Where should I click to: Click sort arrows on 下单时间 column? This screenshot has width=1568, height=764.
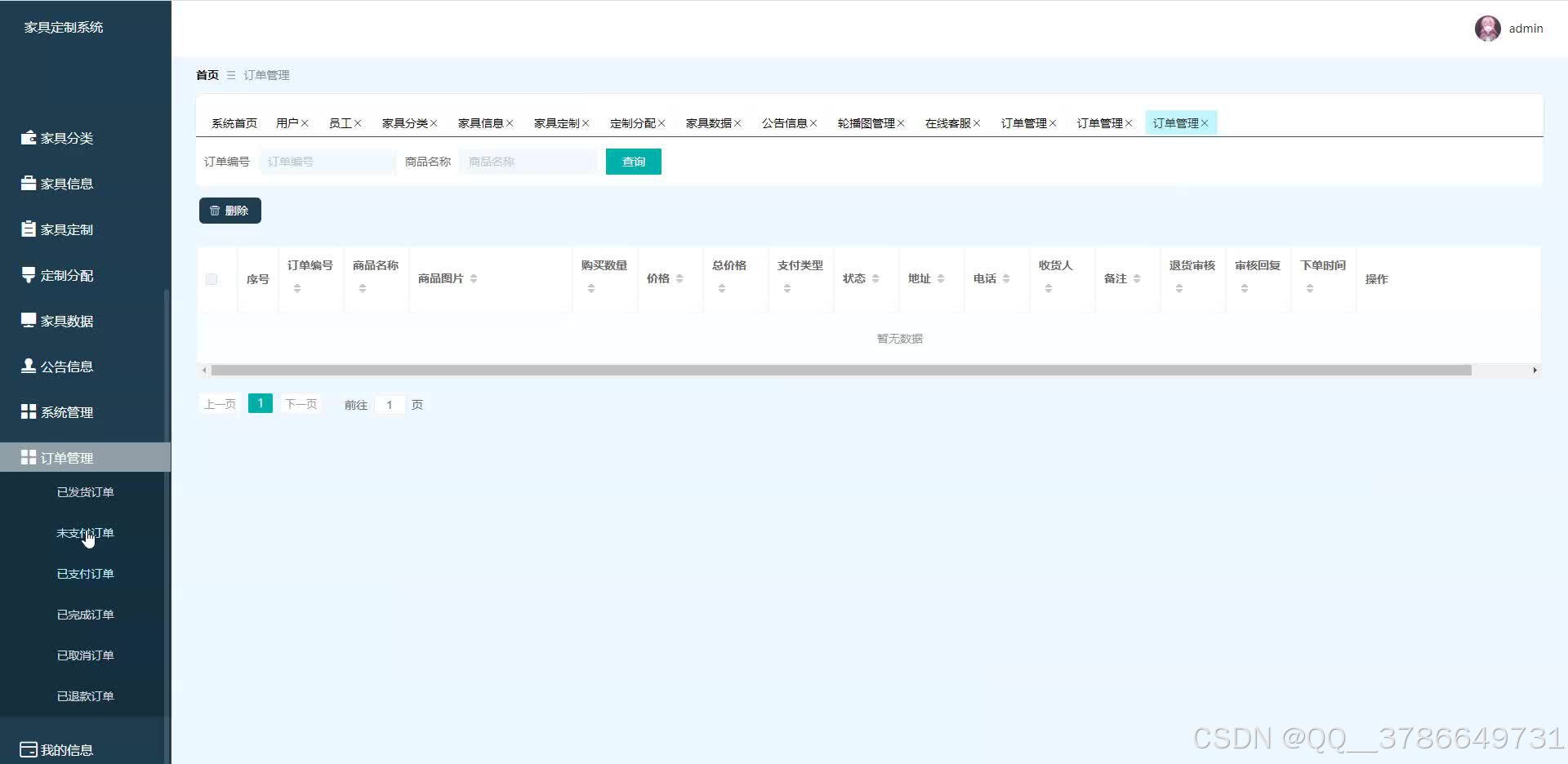click(x=1310, y=288)
